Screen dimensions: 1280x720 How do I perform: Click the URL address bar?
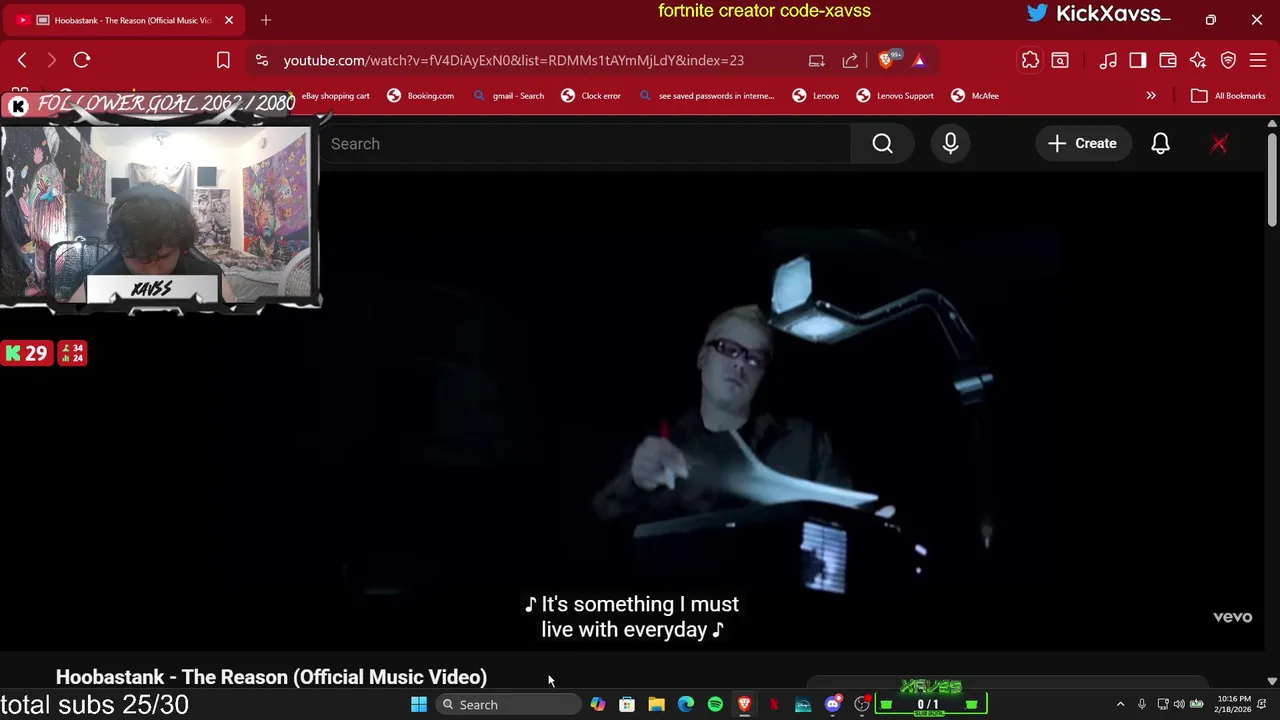[x=513, y=60]
